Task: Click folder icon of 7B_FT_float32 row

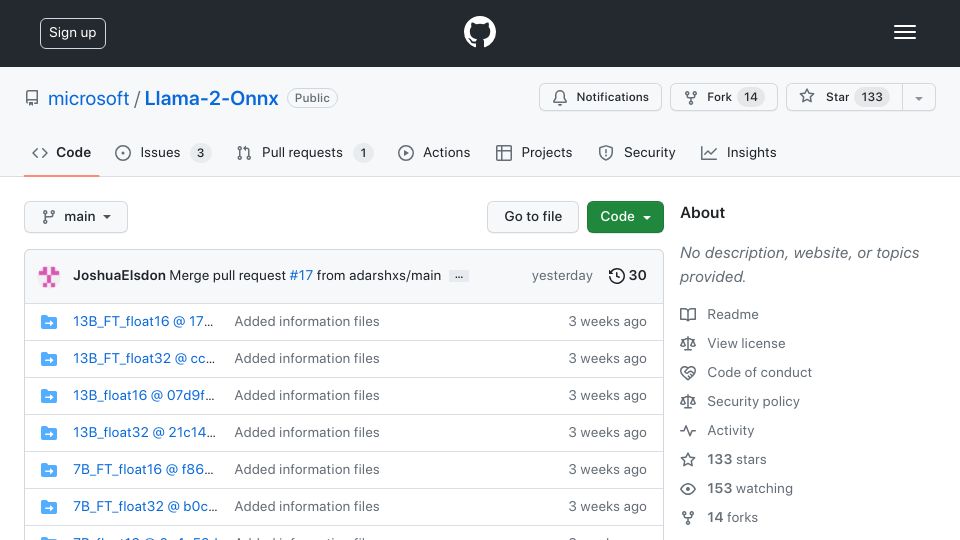Action: (x=49, y=507)
